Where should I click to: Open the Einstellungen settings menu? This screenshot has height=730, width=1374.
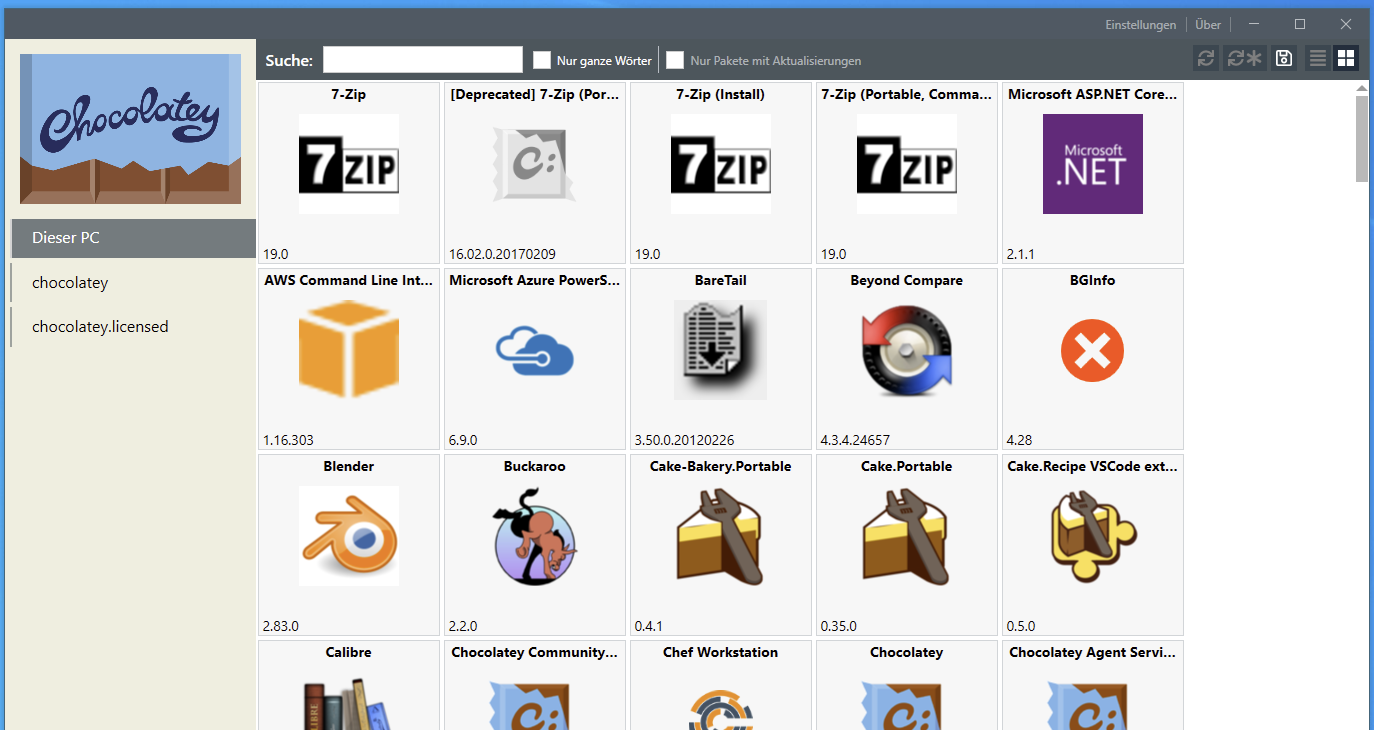[1141, 25]
